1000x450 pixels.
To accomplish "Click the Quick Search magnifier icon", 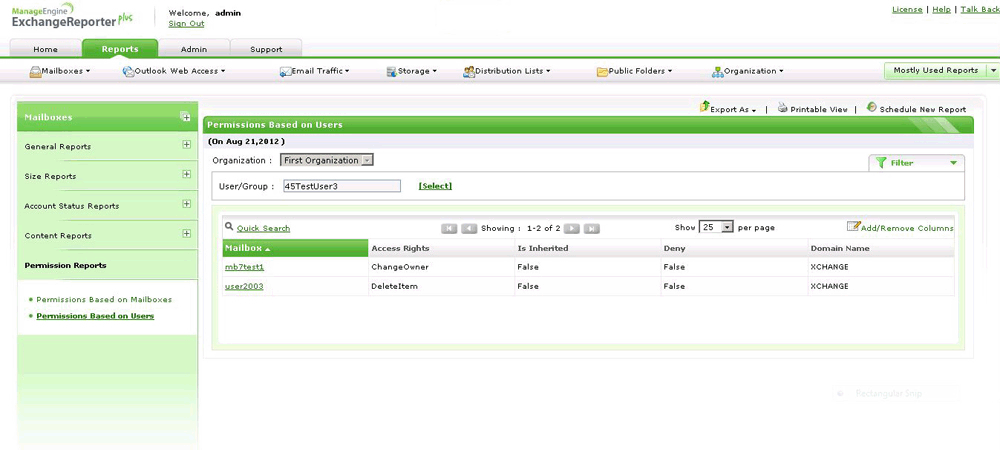I will [x=229, y=226].
